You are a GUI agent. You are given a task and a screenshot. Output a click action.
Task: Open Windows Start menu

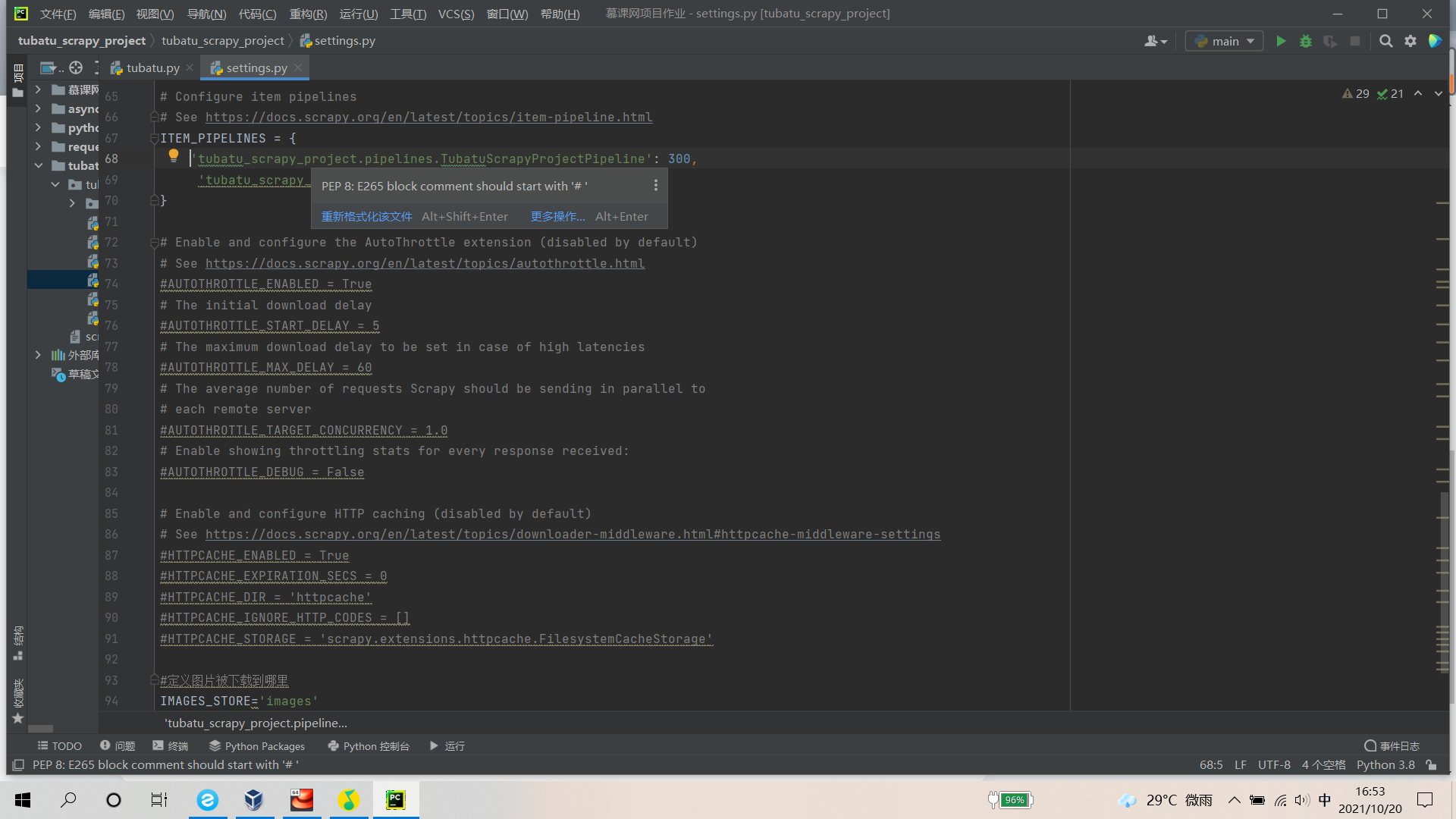point(23,799)
